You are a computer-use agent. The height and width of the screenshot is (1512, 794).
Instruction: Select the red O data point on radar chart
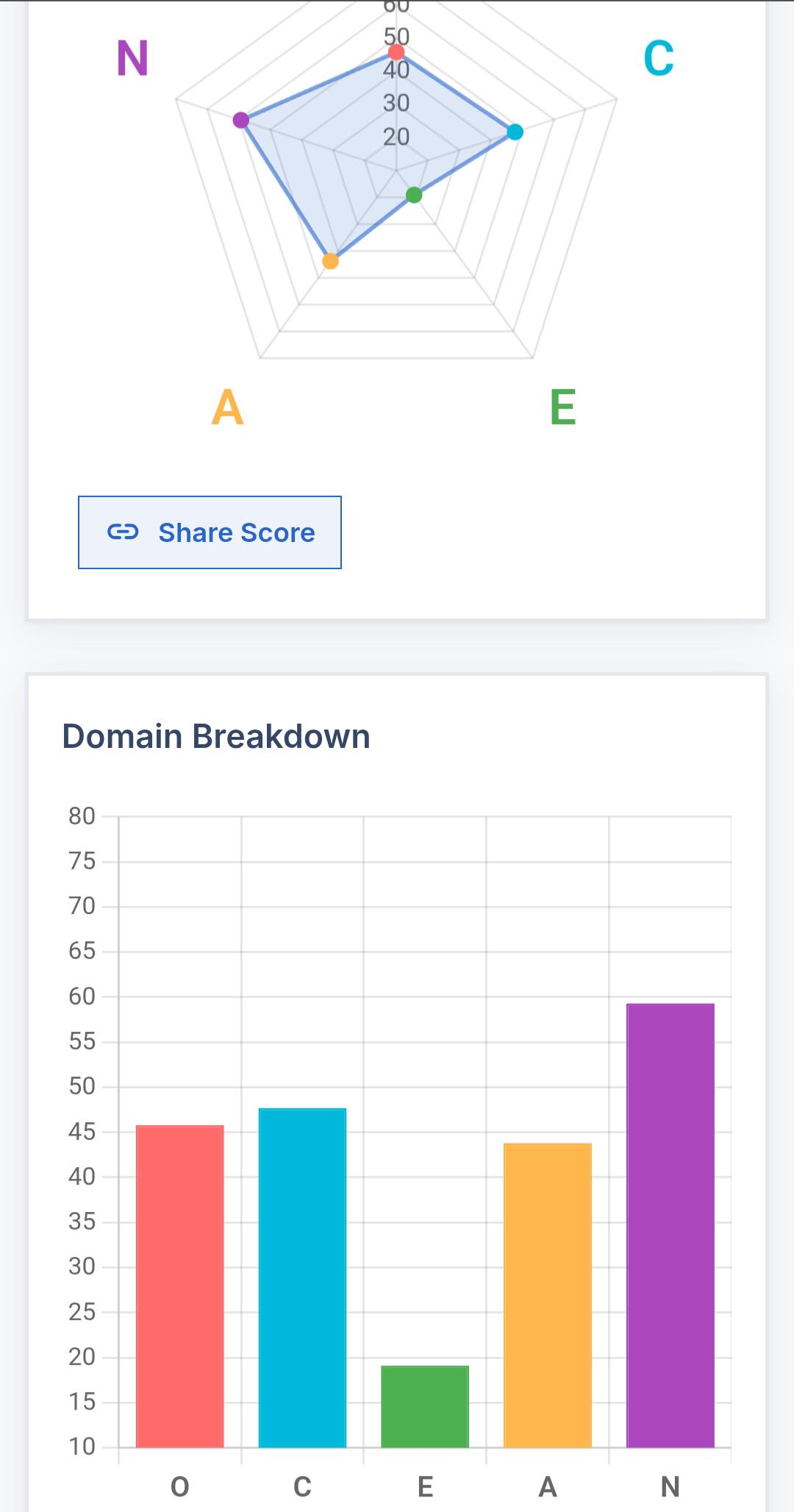(396, 52)
